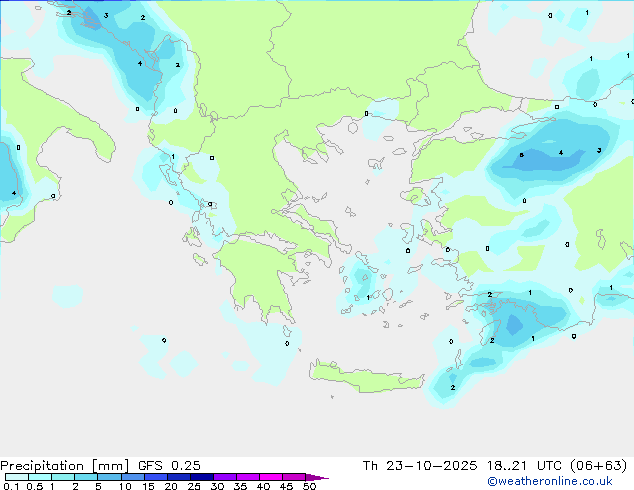Select the 1–2 mm legend color box

[x=63, y=477]
